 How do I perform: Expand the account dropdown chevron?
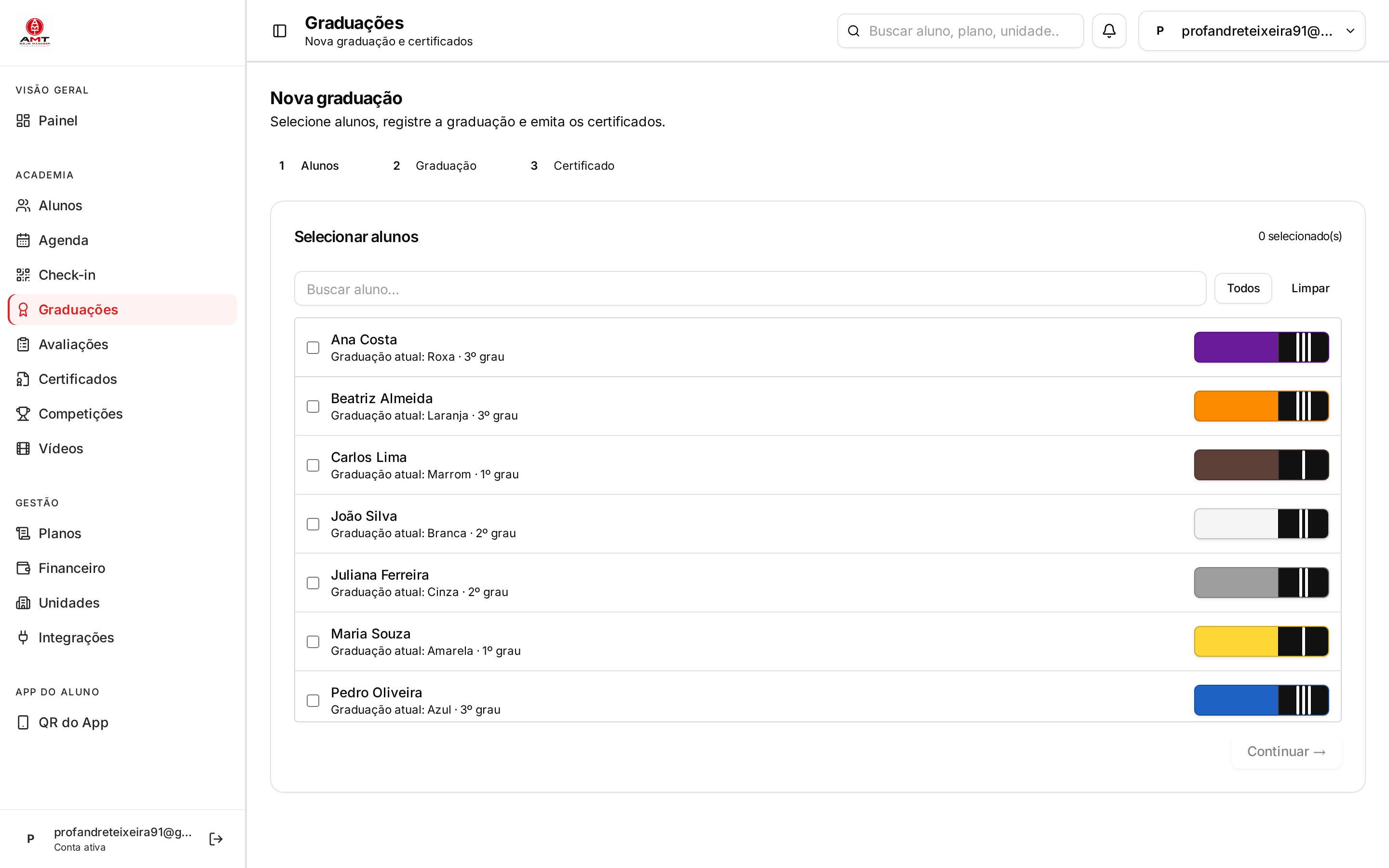1350,31
